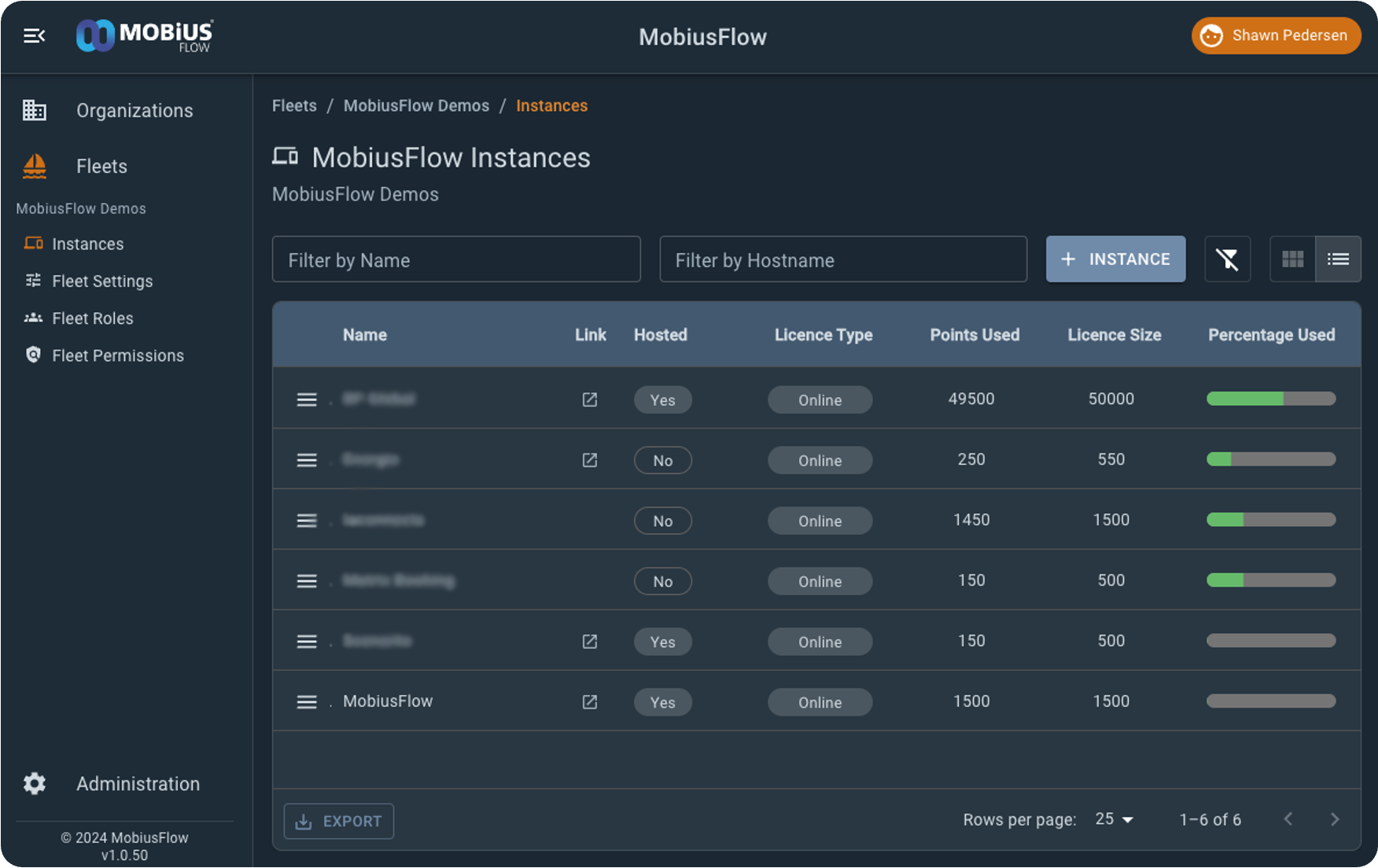Open the row menu for the MobiusFlow instance
This screenshot has width=1378, height=868.
(306, 701)
